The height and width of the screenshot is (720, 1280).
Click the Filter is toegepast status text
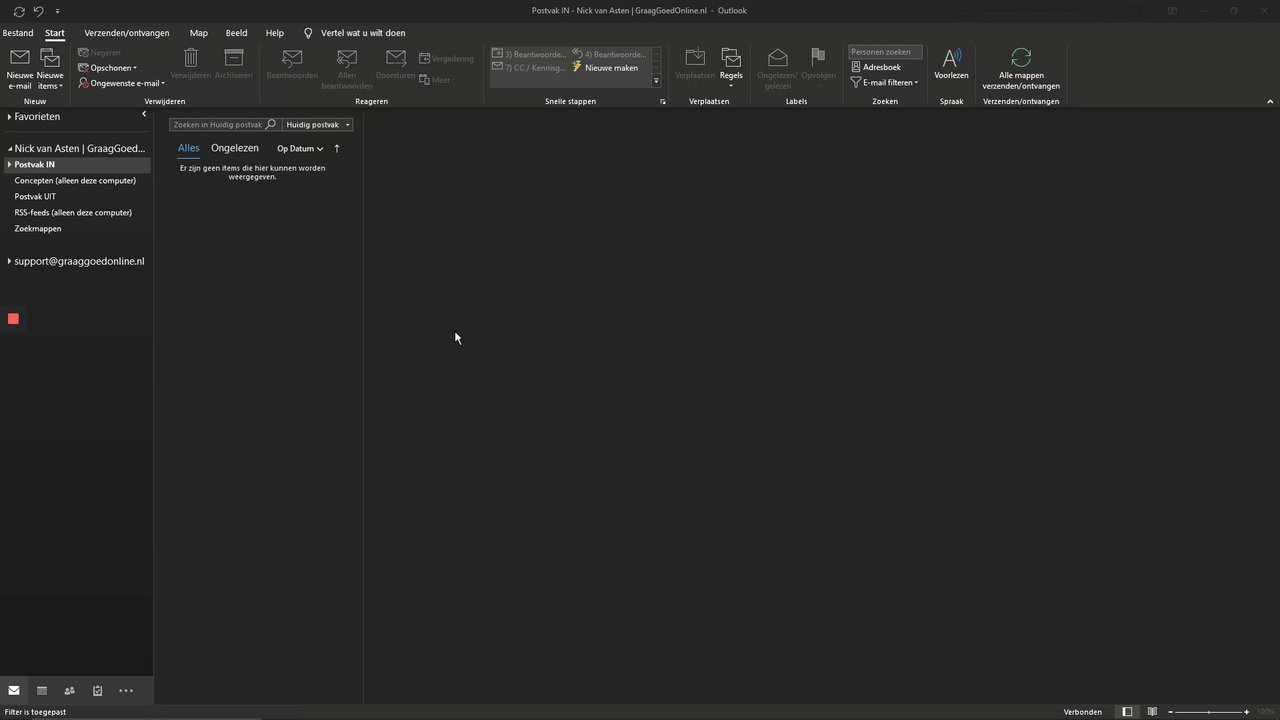(35, 712)
